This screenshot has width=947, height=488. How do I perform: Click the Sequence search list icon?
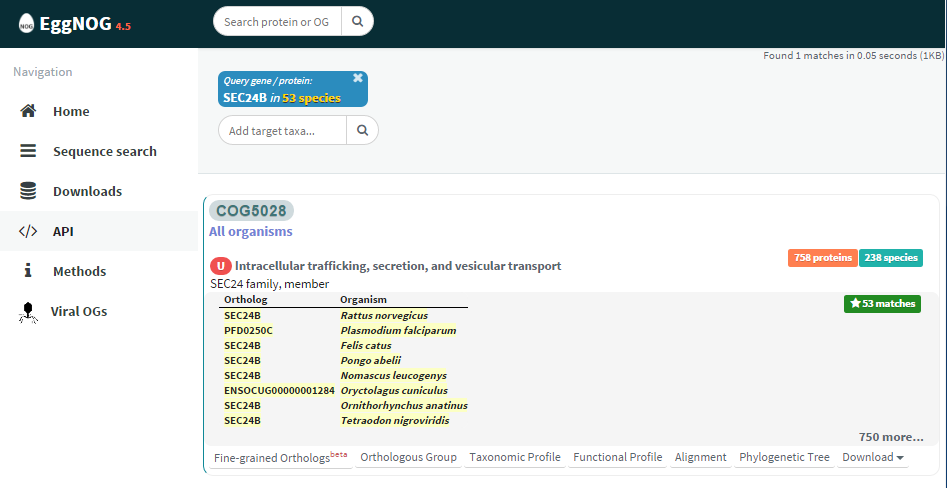coord(28,151)
